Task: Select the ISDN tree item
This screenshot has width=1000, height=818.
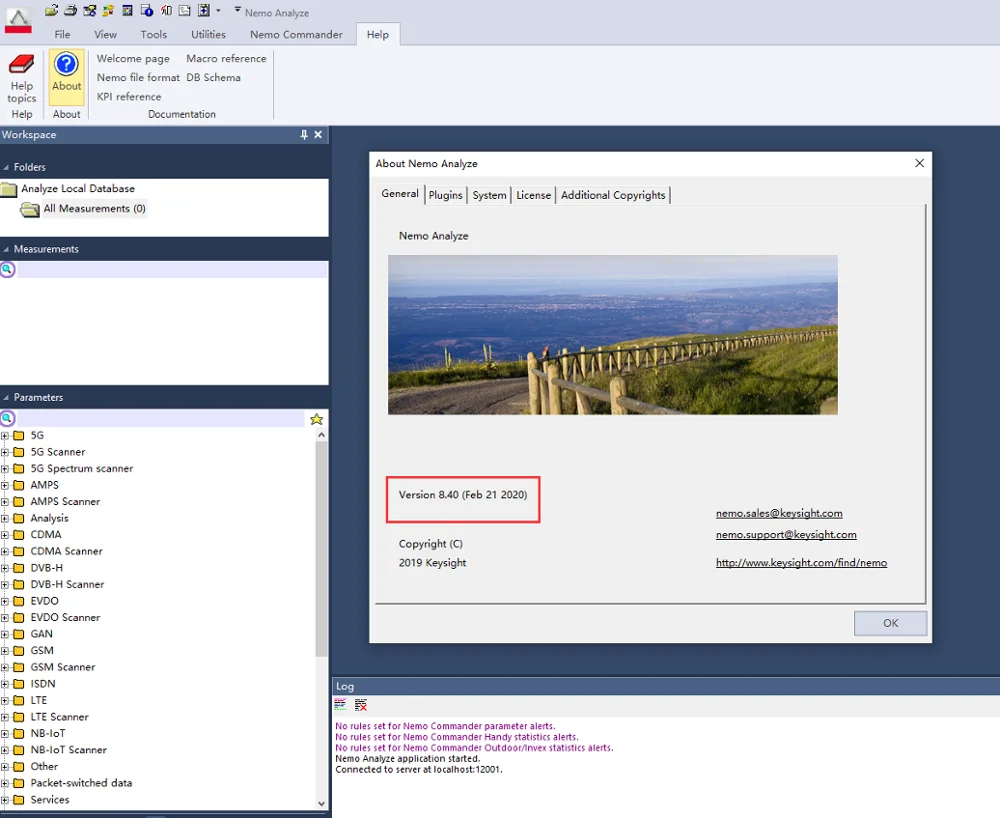Action: (x=43, y=684)
